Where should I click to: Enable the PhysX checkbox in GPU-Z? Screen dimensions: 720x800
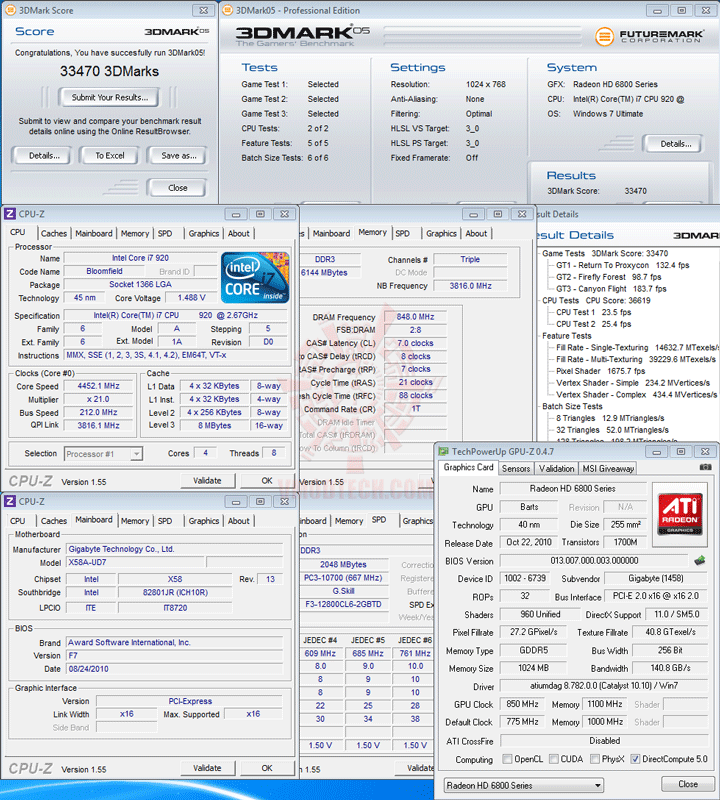click(594, 759)
